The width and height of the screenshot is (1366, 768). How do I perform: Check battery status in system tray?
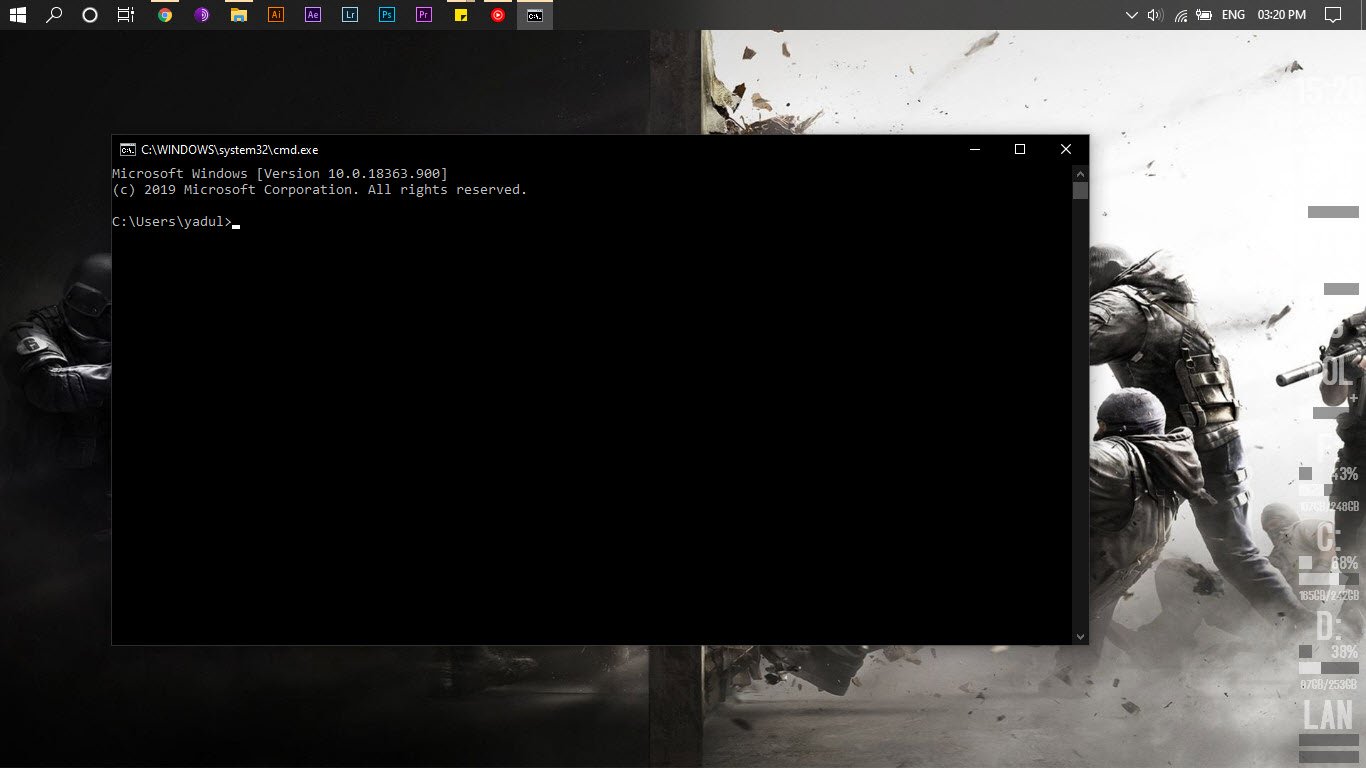1204,15
